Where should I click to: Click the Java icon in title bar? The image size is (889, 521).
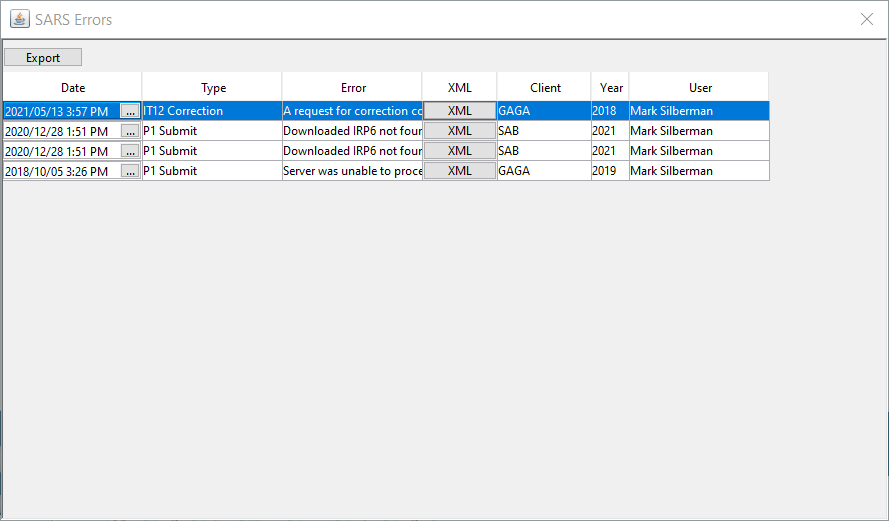tap(19, 19)
